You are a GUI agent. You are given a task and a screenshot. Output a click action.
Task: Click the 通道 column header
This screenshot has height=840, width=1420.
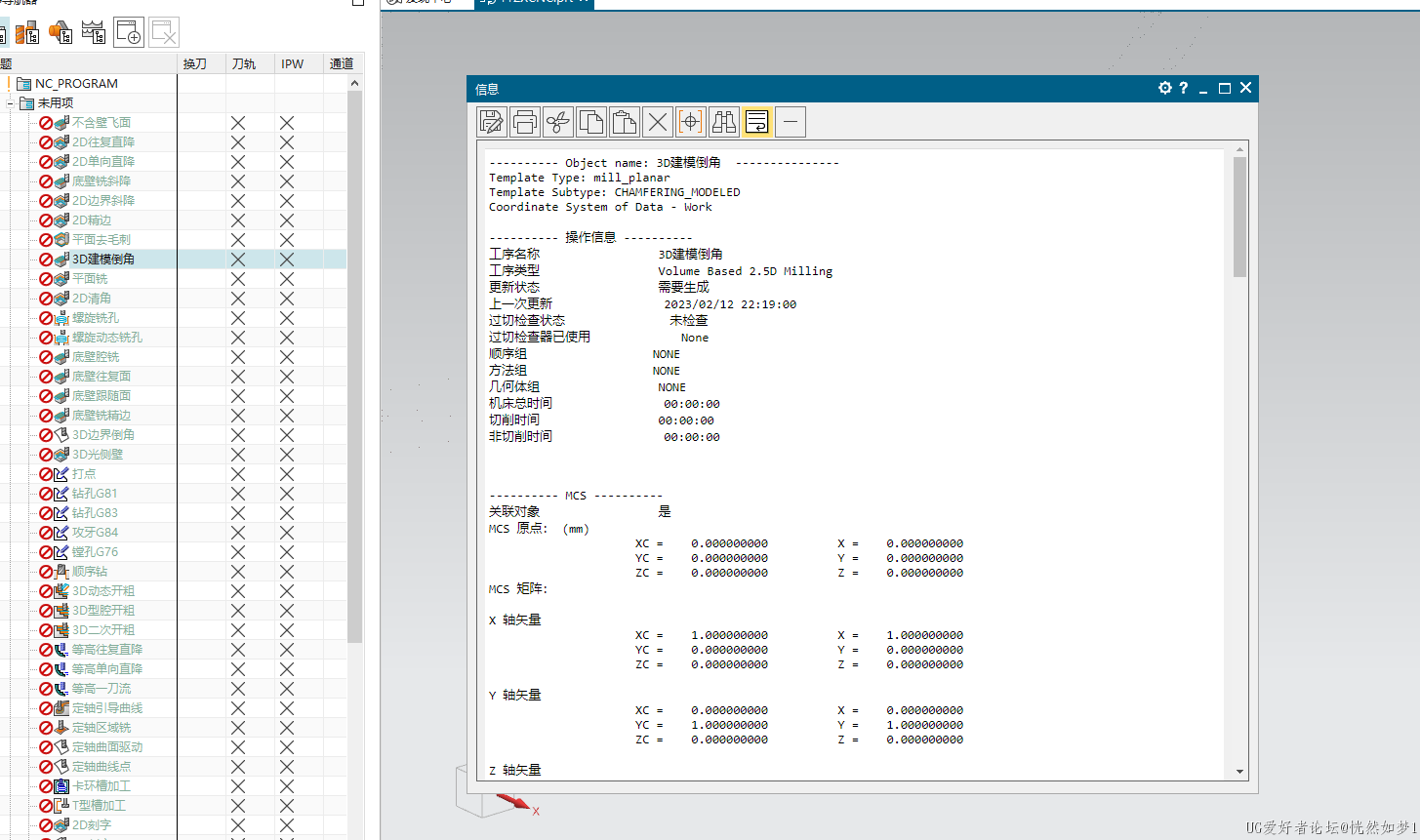(x=344, y=63)
